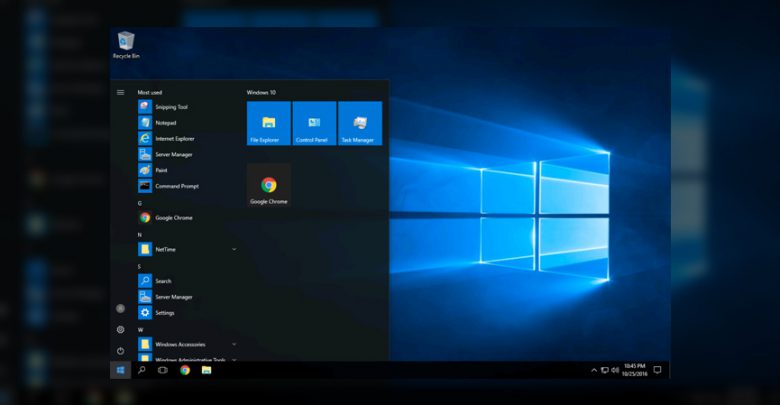Open the Task Manager tile

360,124
